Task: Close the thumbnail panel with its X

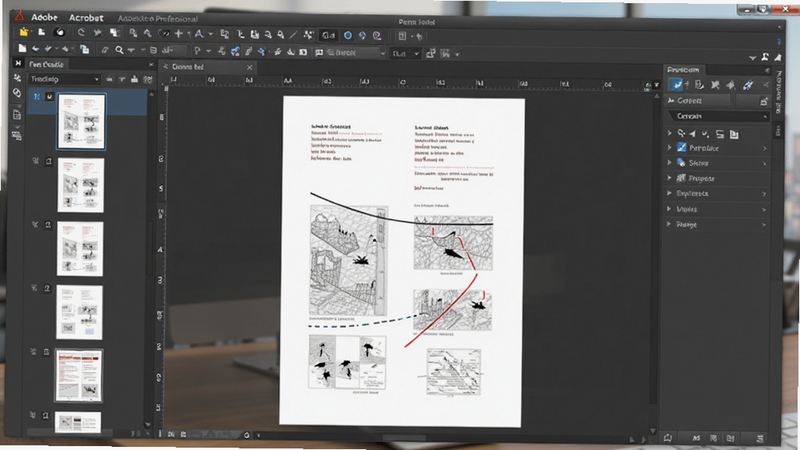Action: [151, 65]
